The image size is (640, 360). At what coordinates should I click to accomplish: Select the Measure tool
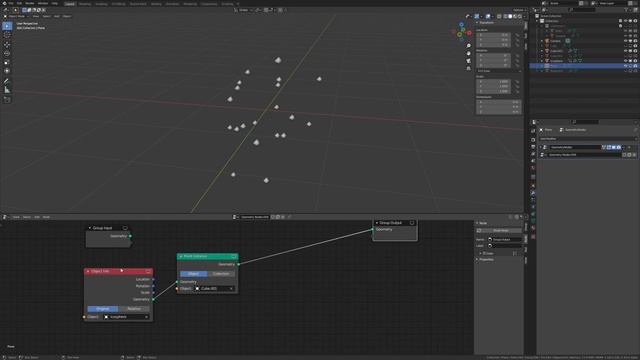point(7,90)
